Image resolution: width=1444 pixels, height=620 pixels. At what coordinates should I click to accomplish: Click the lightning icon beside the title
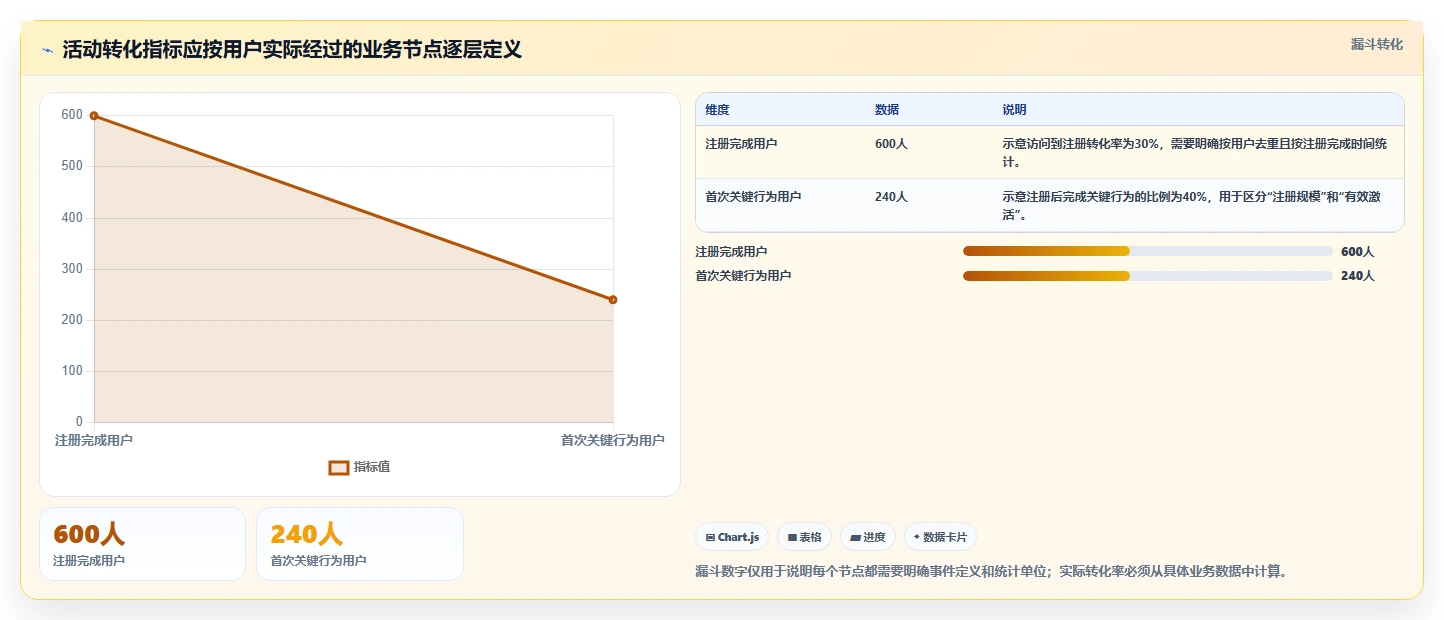[x=47, y=51]
